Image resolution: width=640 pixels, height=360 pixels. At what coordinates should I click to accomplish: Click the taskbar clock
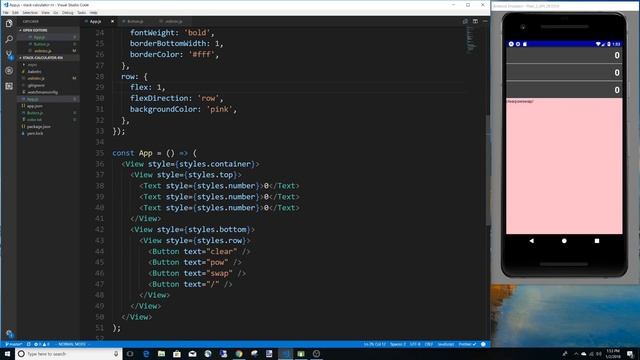(613, 353)
